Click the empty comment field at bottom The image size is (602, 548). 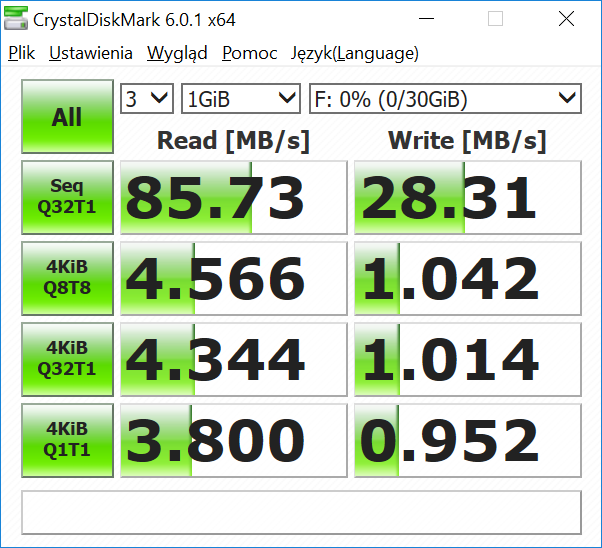301,512
